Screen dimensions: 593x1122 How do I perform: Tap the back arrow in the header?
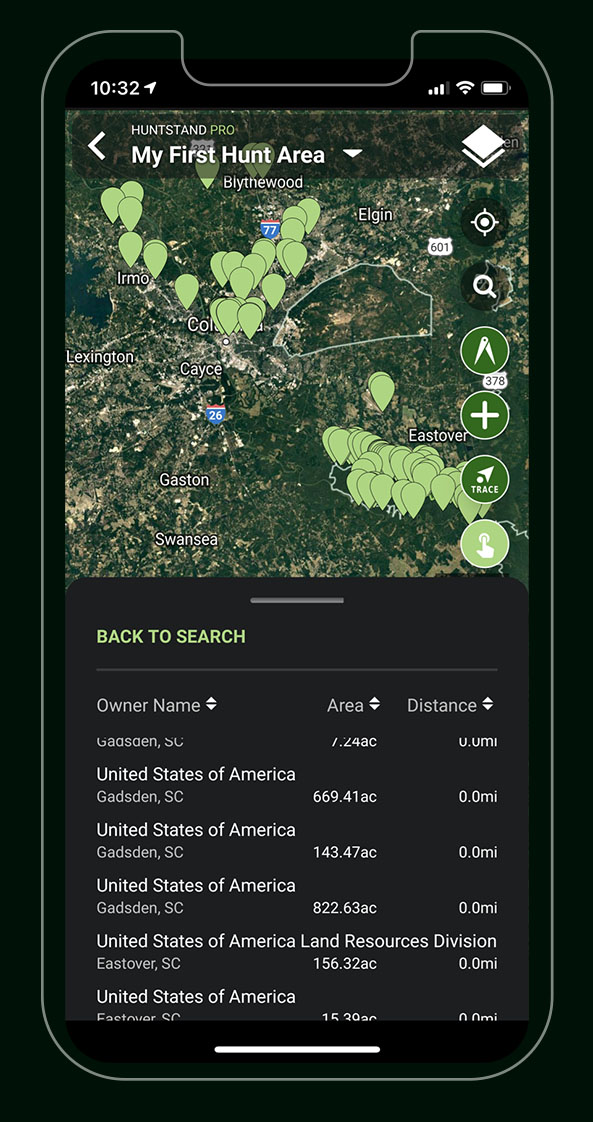pos(97,145)
